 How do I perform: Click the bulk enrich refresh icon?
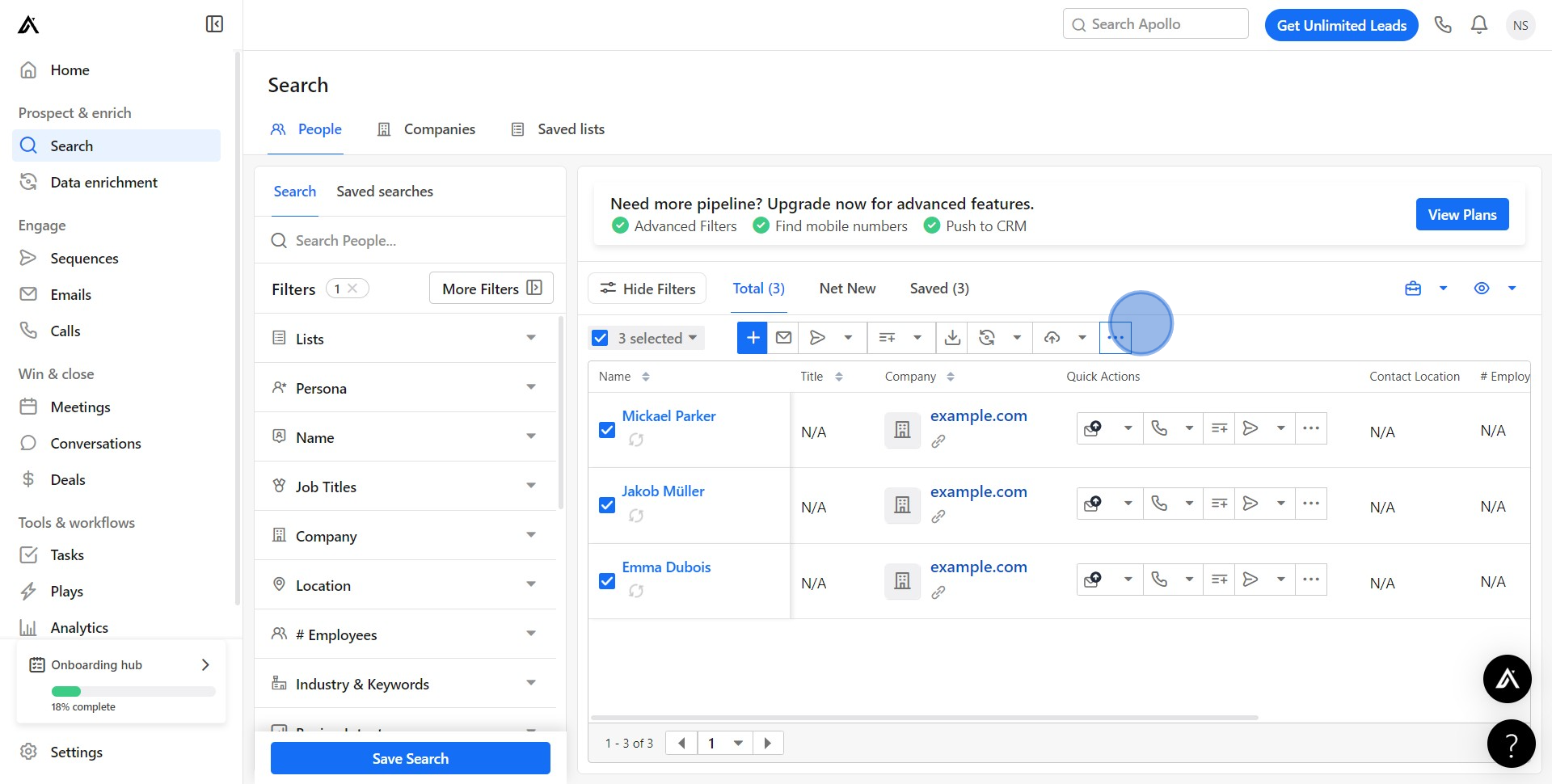click(987, 338)
